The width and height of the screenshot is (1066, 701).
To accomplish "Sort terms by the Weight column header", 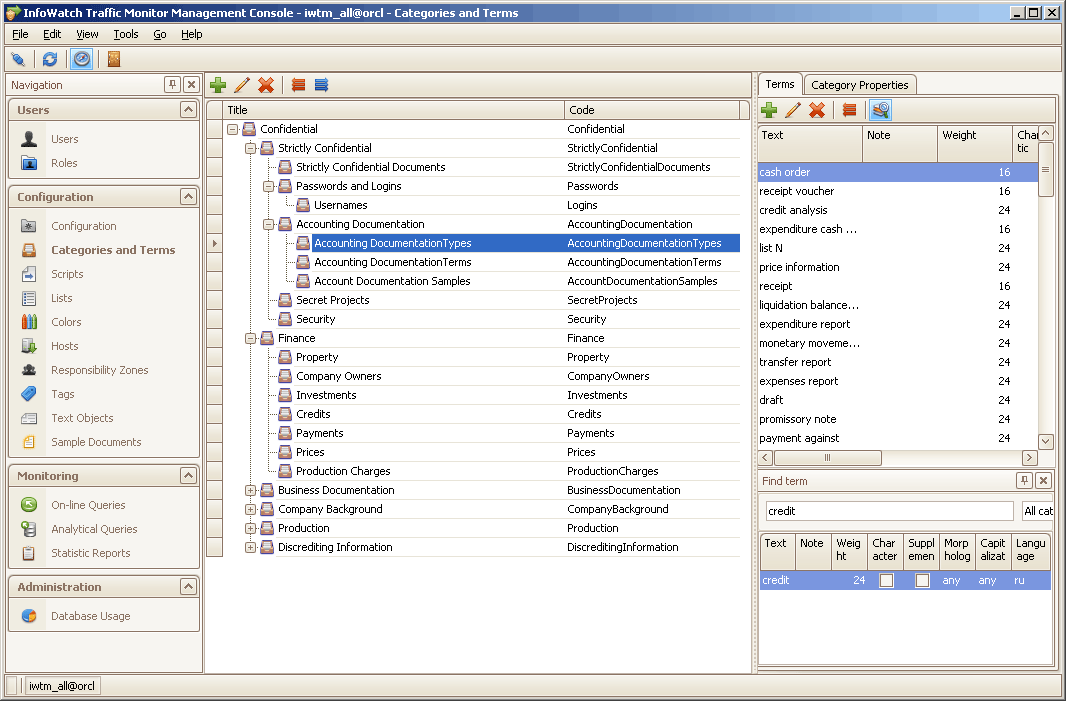I will click(x=975, y=143).
